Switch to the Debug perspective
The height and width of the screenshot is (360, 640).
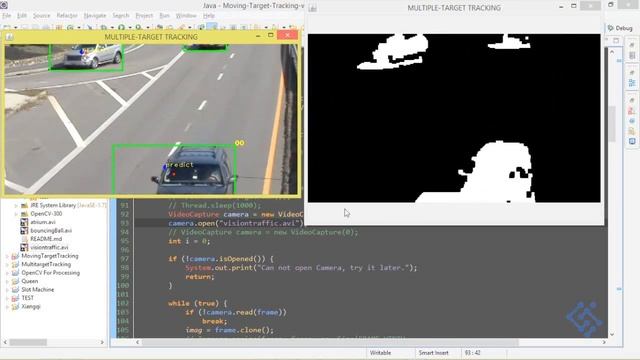click(x=620, y=28)
